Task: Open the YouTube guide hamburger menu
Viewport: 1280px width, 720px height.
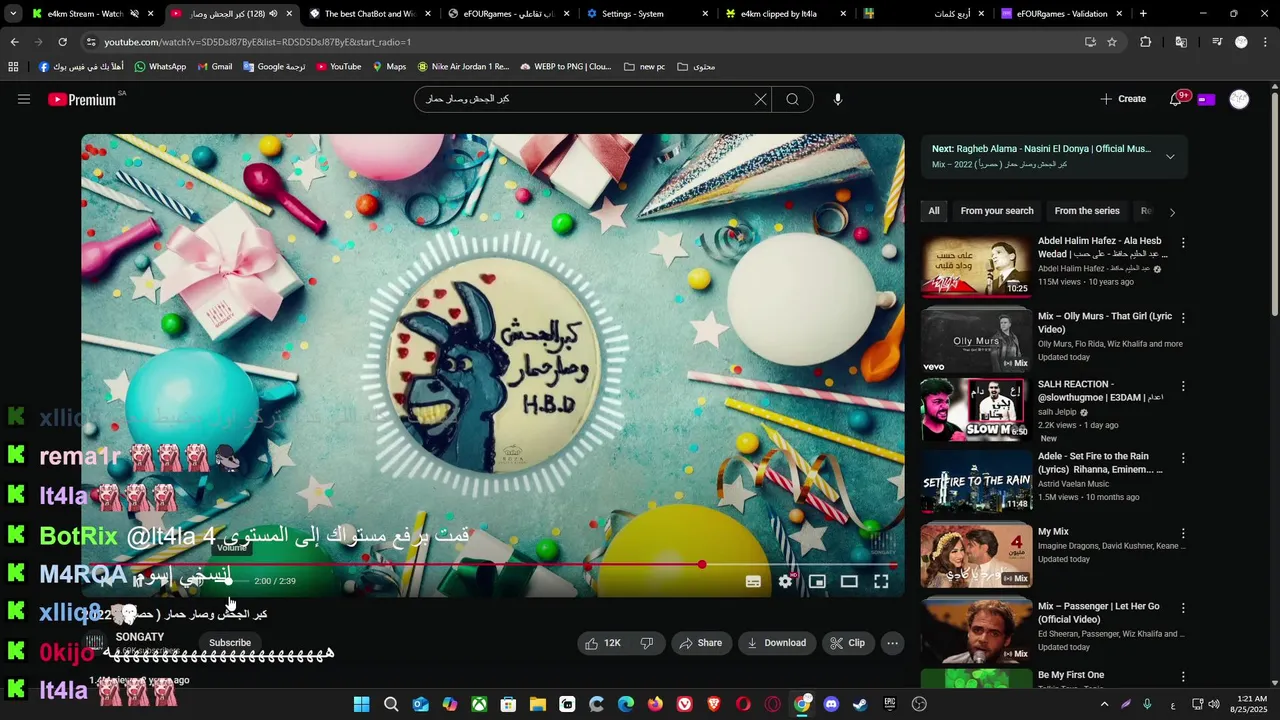Action: click(24, 99)
